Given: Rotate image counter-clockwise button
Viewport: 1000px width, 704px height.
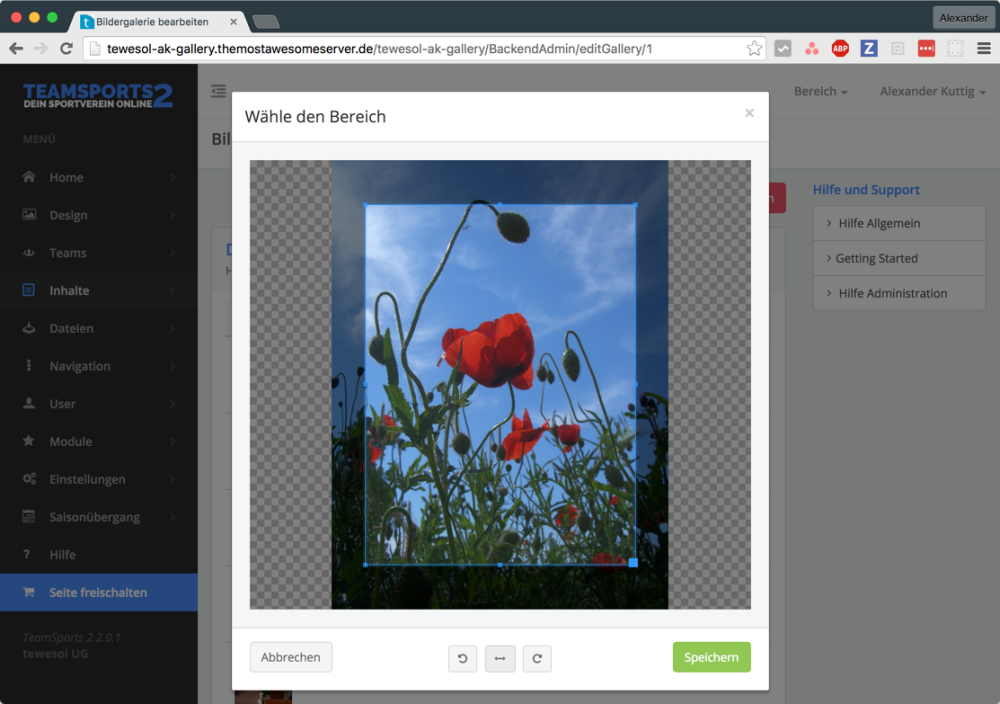Looking at the screenshot, I should pyautogui.click(x=462, y=658).
